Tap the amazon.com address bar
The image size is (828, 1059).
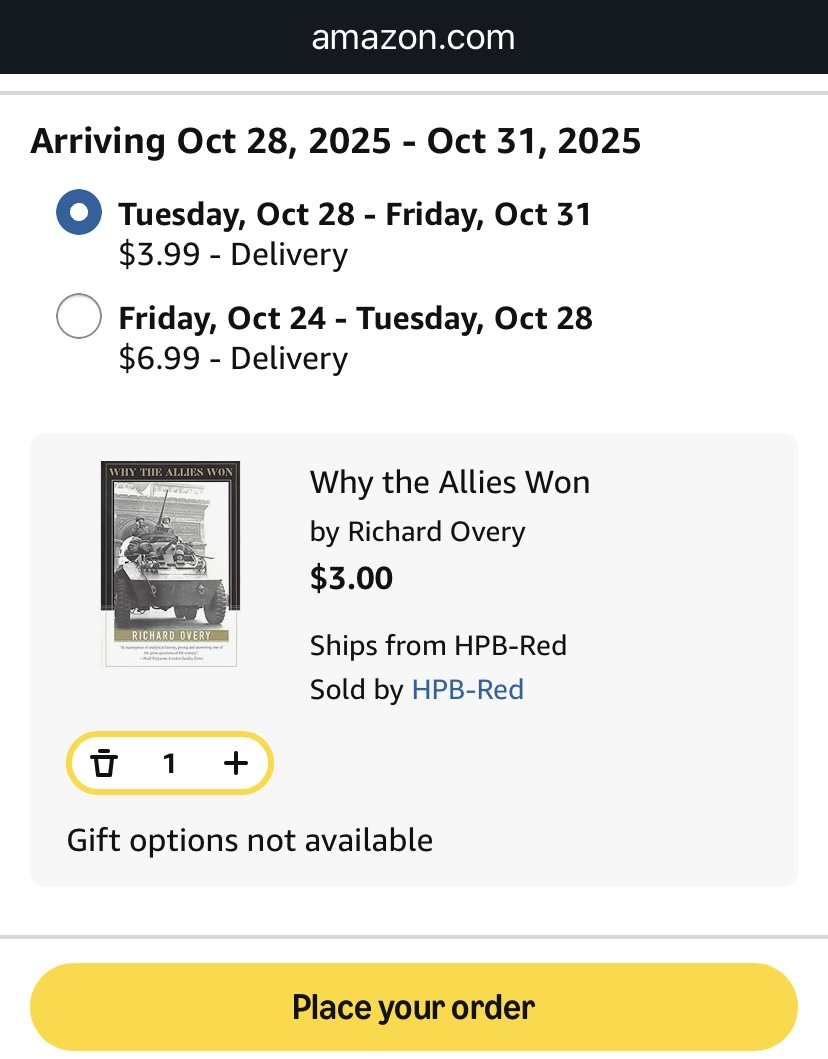click(x=413, y=38)
